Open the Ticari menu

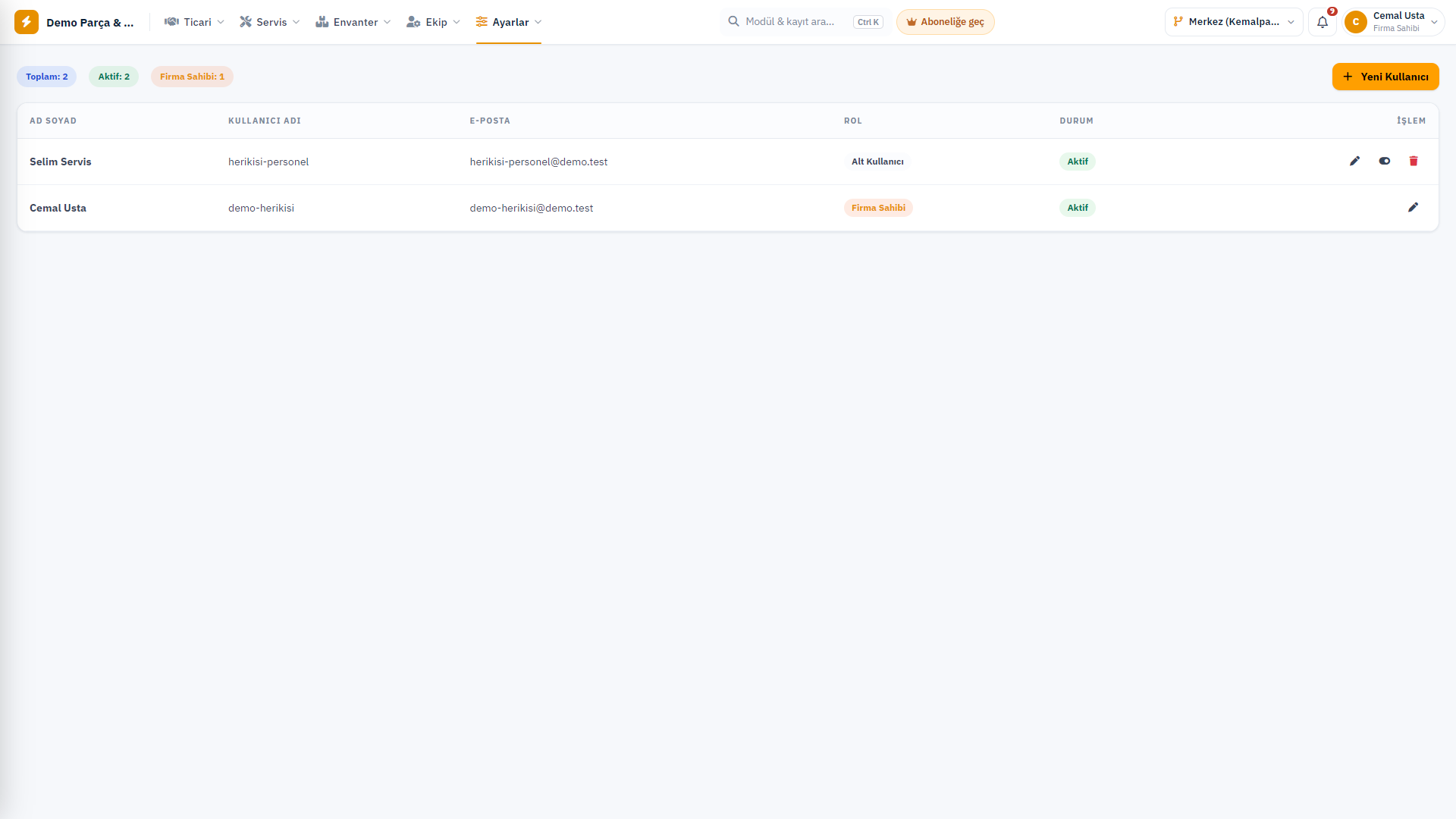195,22
